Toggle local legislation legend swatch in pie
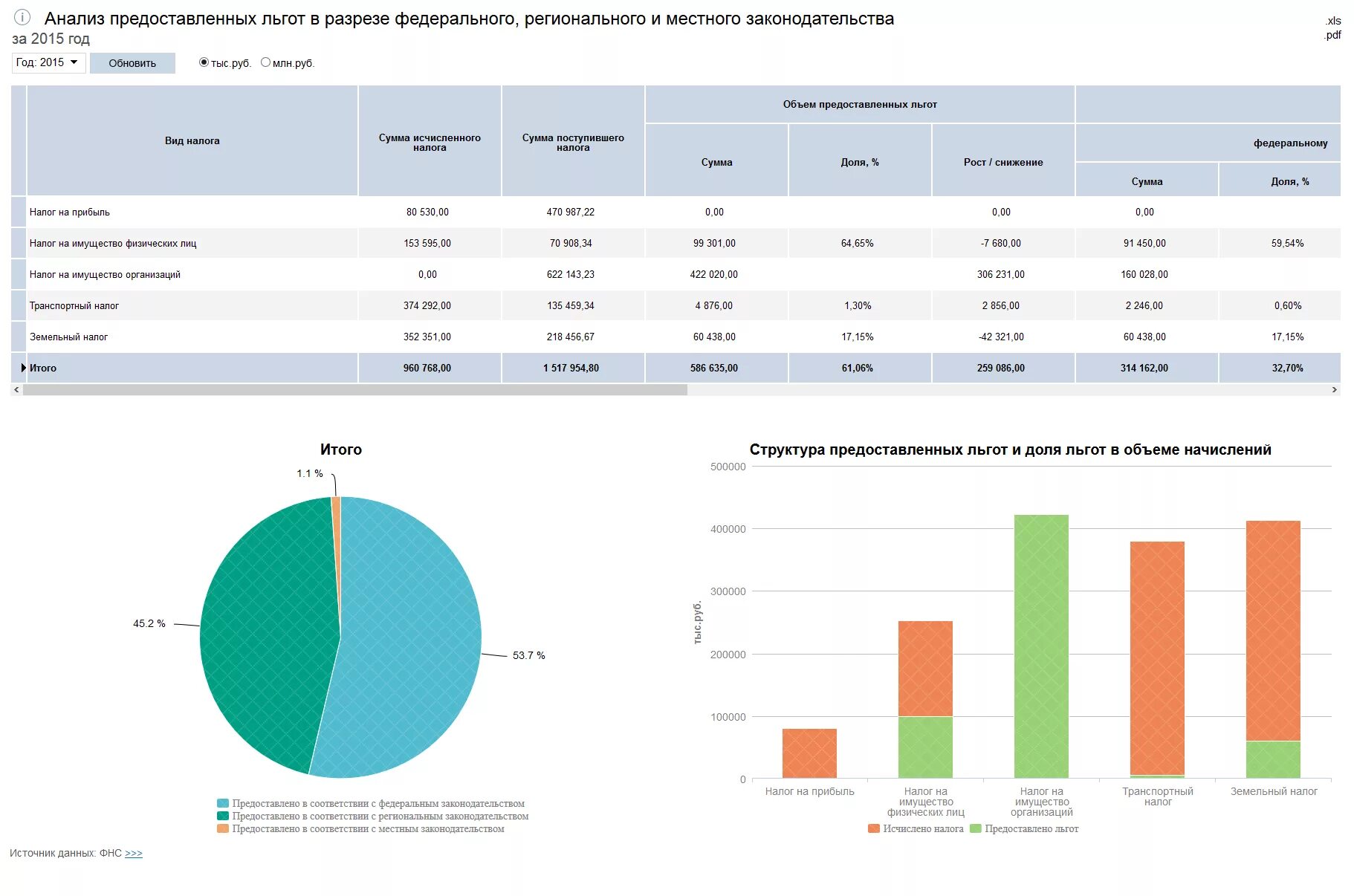 point(222,828)
